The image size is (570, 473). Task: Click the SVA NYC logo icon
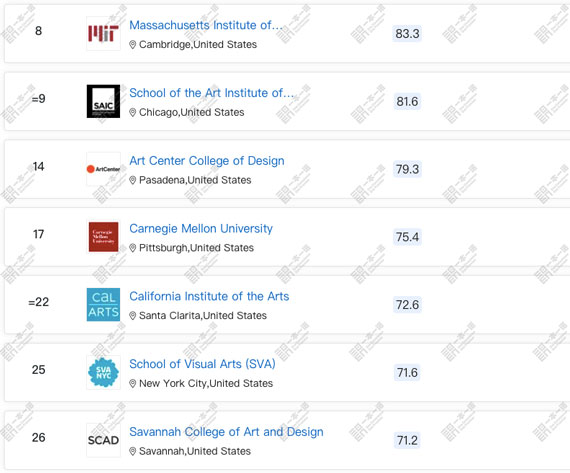[x=103, y=372]
